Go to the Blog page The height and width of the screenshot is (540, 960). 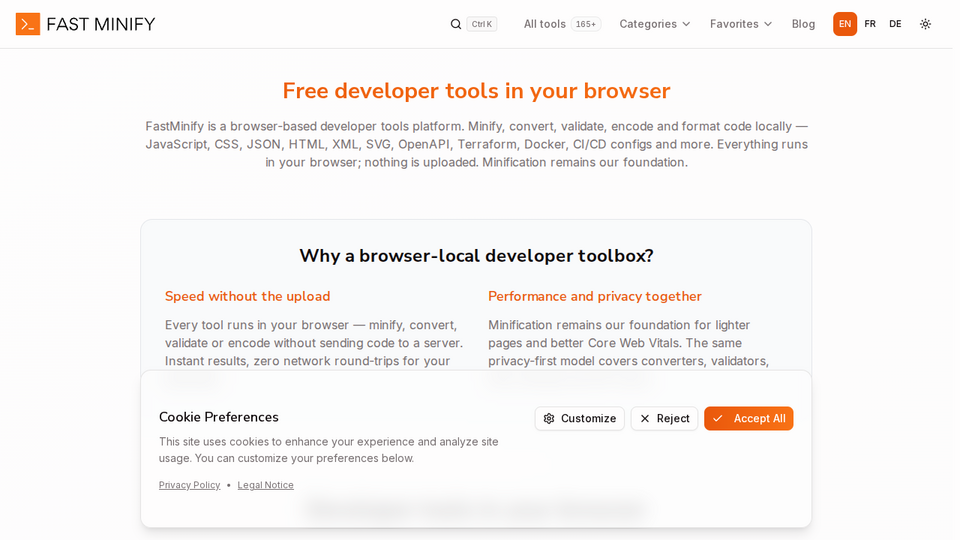pyautogui.click(x=803, y=24)
